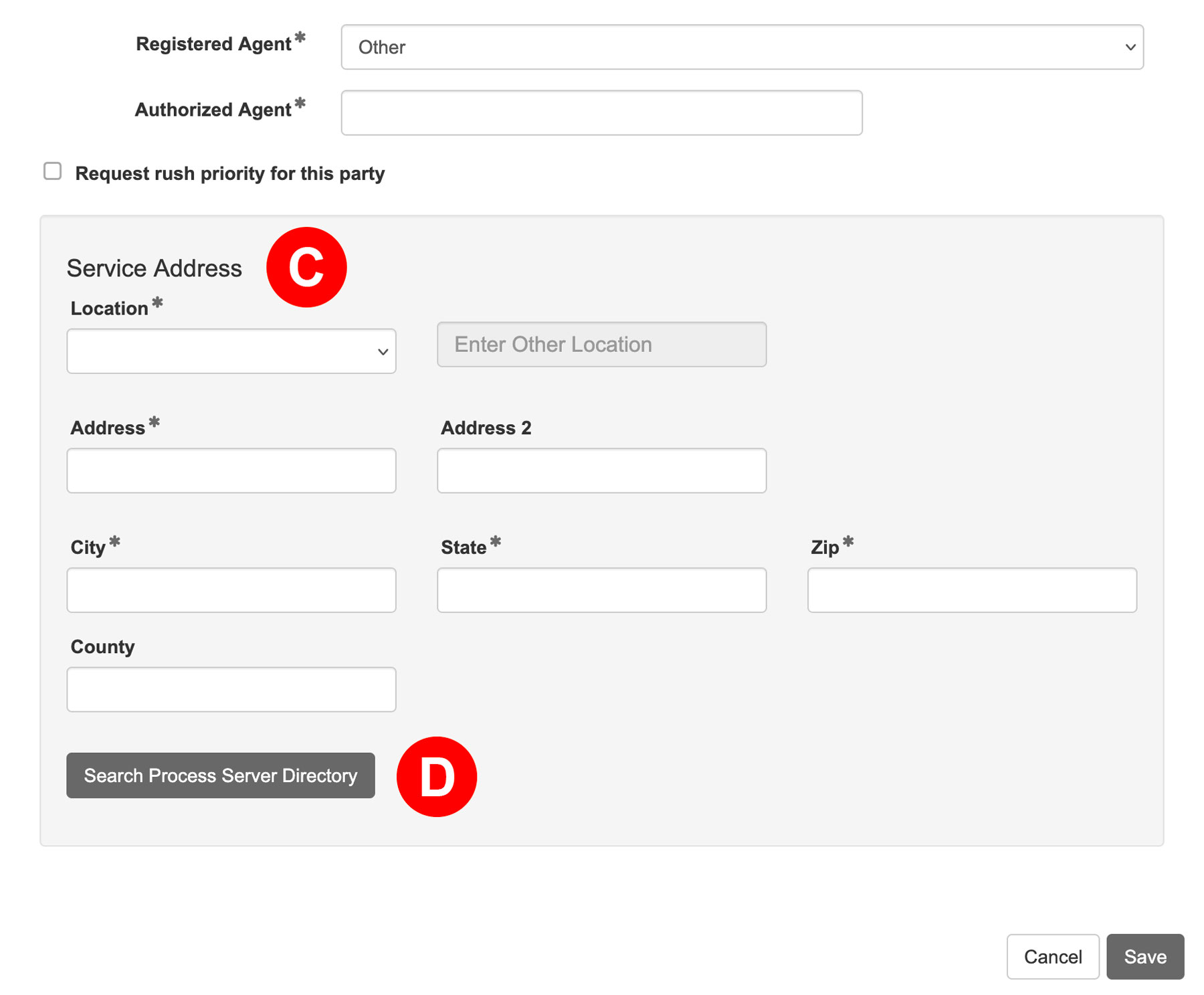
Task: Click the County input field
Action: 231,689
